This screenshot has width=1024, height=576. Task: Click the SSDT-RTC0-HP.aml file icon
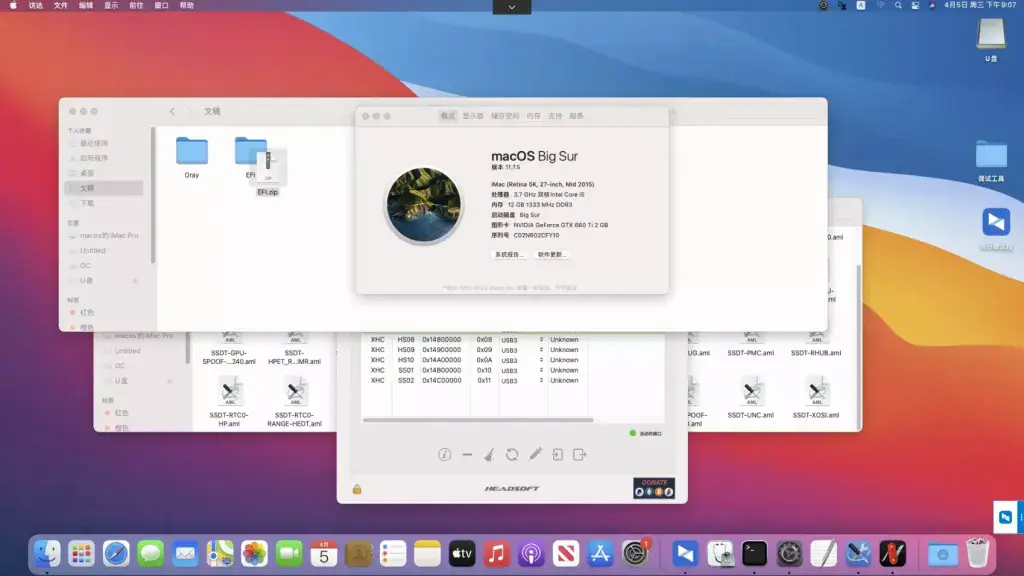(x=229, y=392)
